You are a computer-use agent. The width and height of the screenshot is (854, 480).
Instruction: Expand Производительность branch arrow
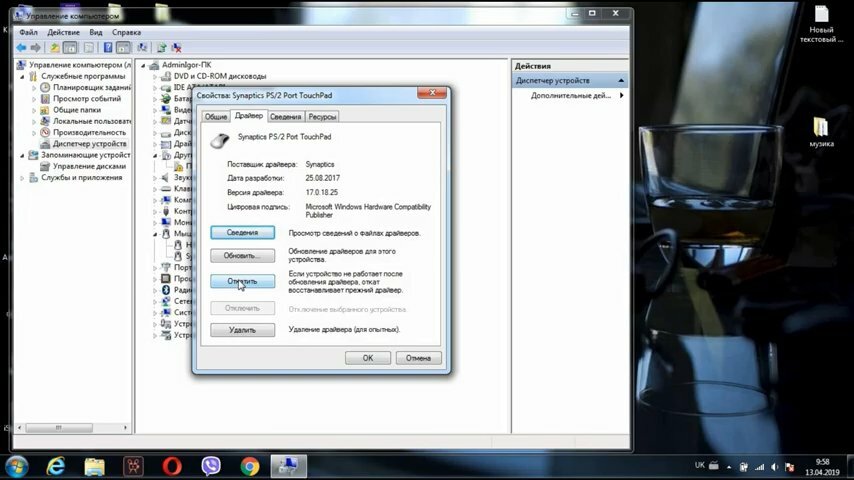coord(34,132)
